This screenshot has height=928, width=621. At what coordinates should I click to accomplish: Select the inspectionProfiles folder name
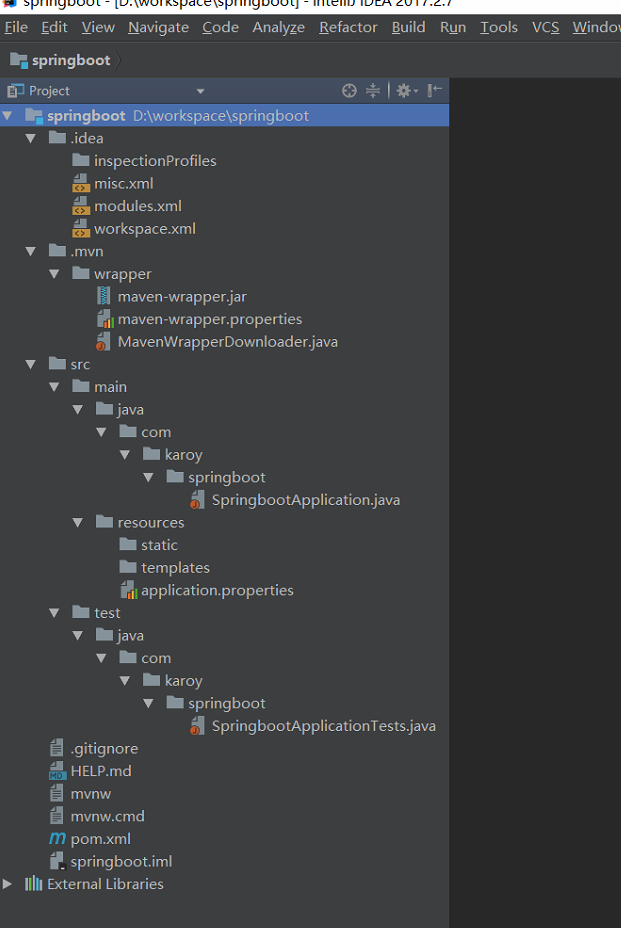click(x=155, y=161)
